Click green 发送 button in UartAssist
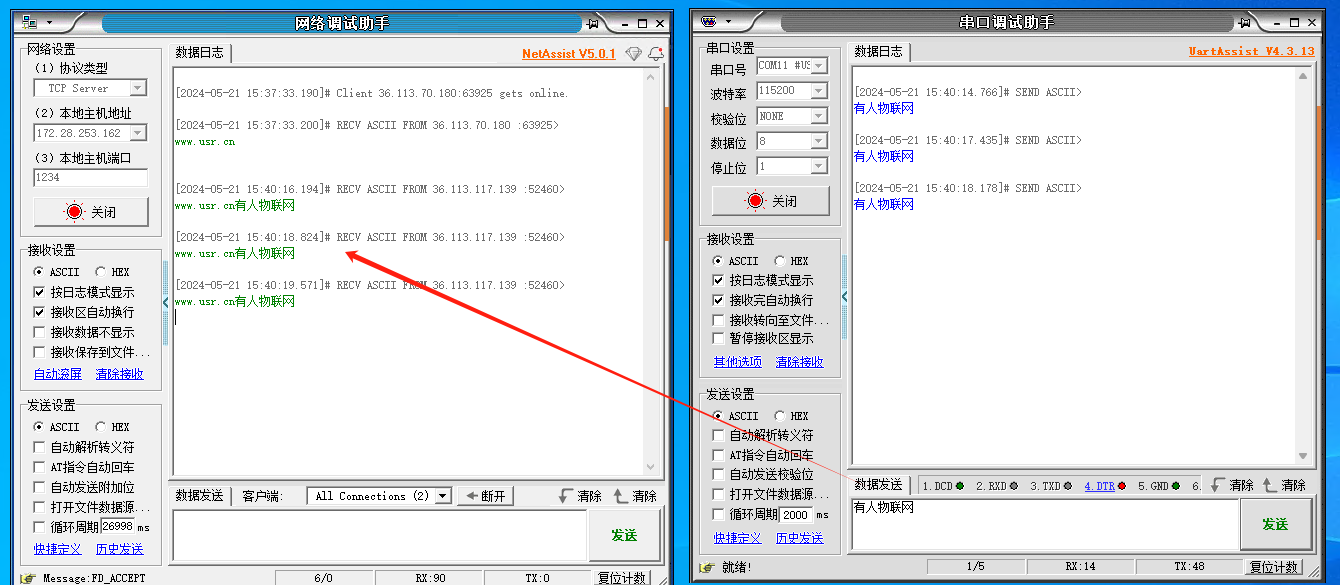 click(1275, 524)
